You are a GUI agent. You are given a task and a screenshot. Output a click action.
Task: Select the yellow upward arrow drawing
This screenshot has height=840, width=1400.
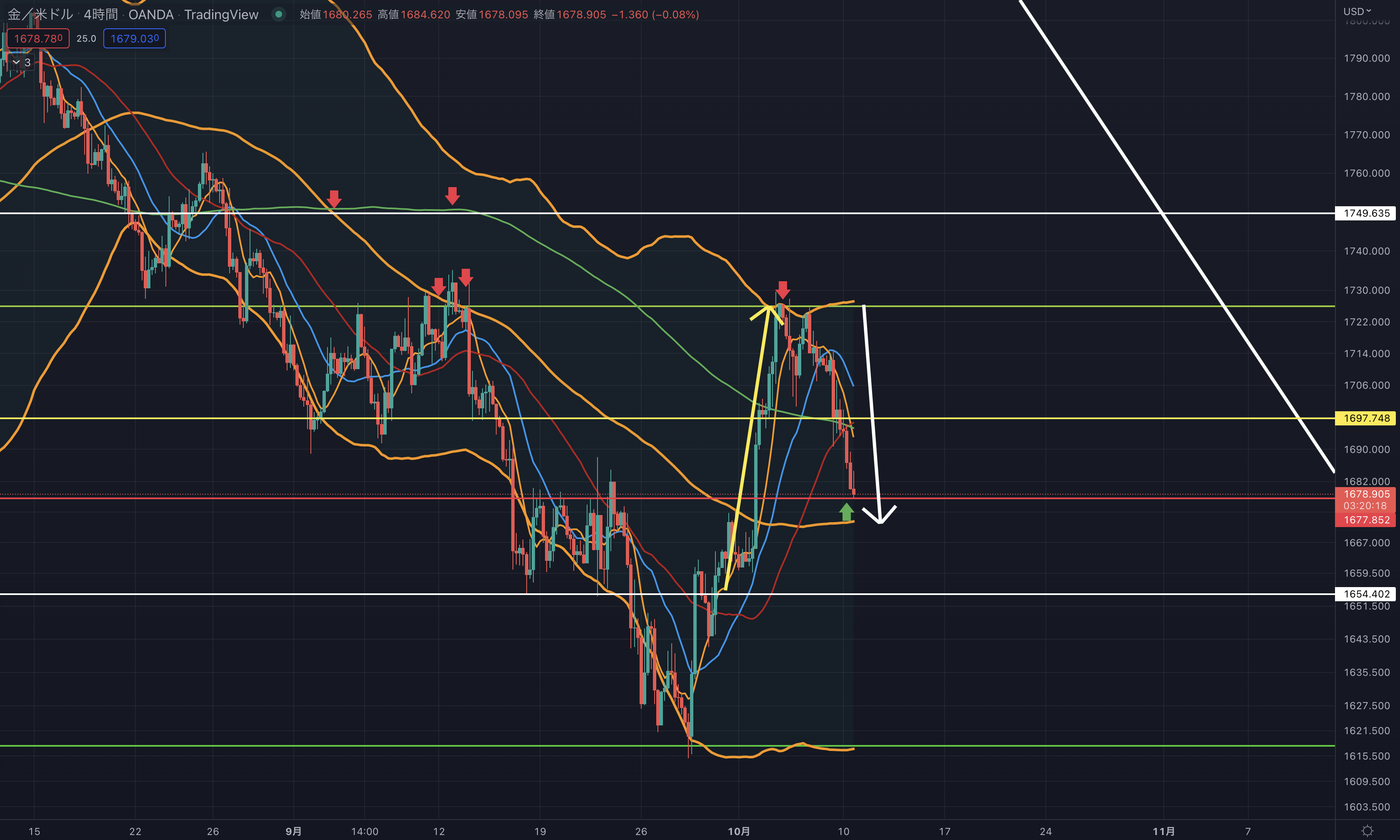tap(747, 447)
